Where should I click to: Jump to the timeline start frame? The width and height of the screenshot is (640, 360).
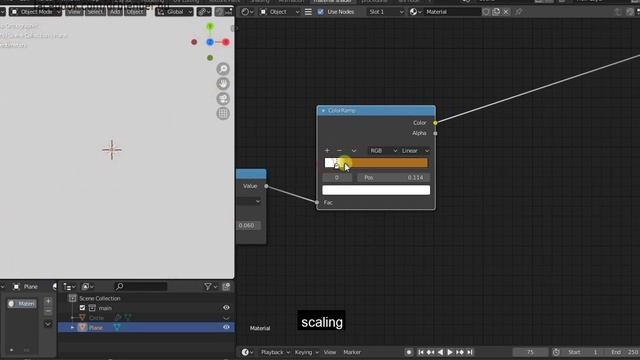(421, 352)
